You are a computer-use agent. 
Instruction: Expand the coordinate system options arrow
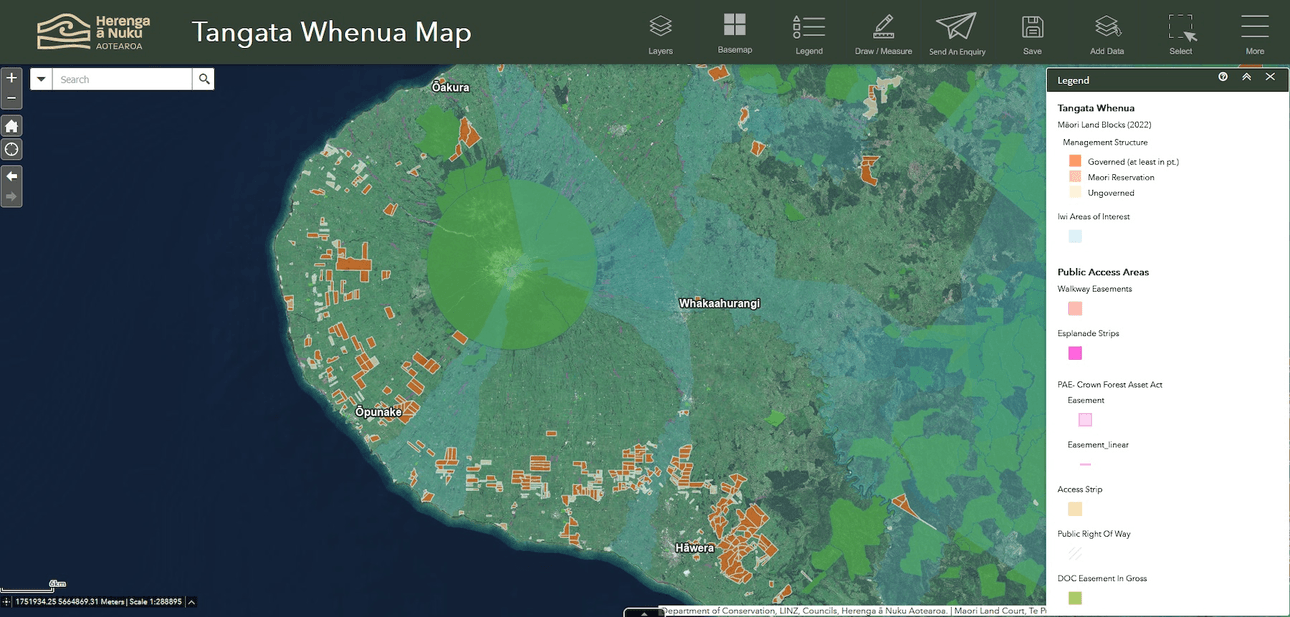click(x=191, y=602)
